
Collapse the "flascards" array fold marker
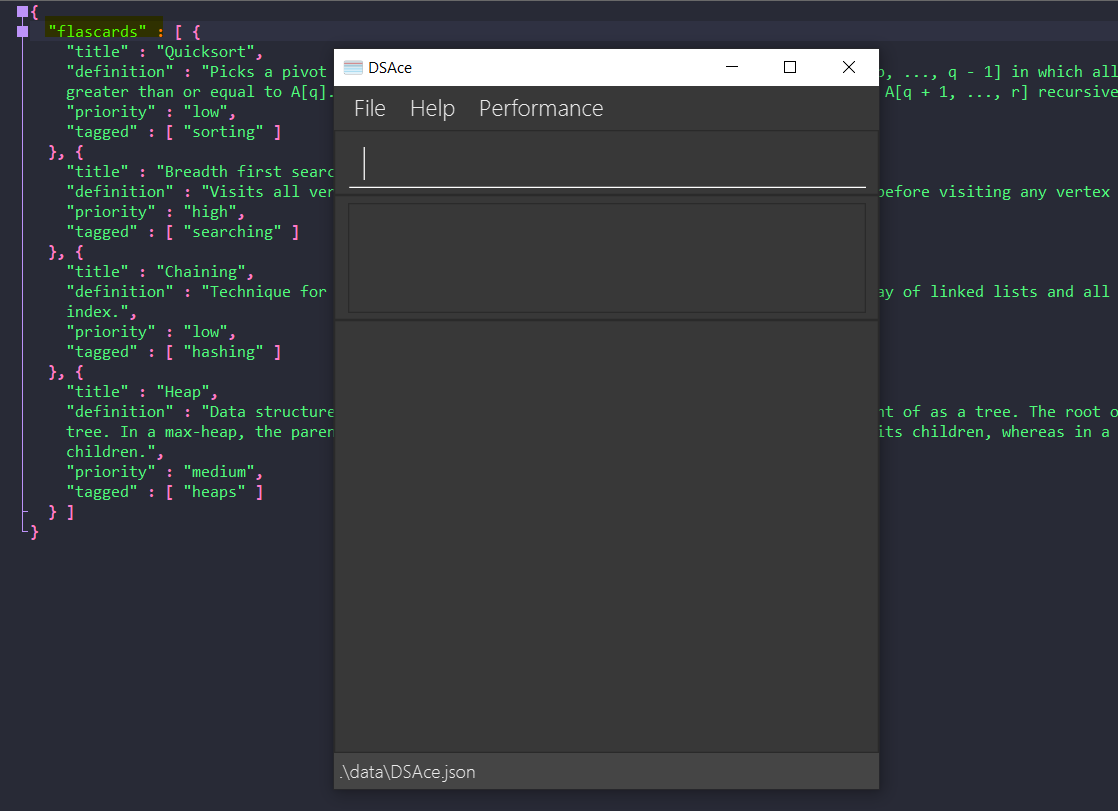coord(22,31)
